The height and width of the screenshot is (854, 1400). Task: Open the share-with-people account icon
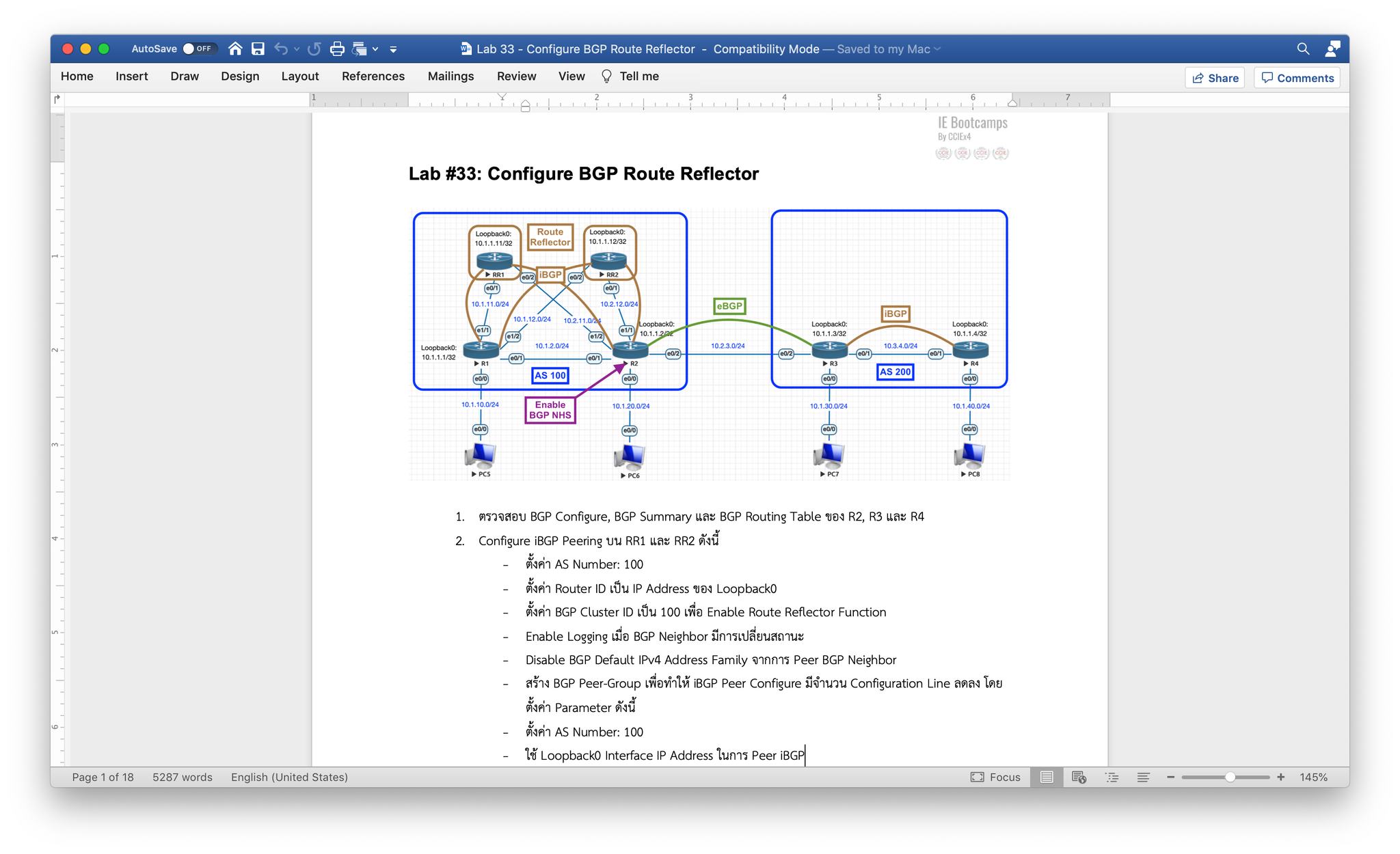click(x=1332, y=49)
